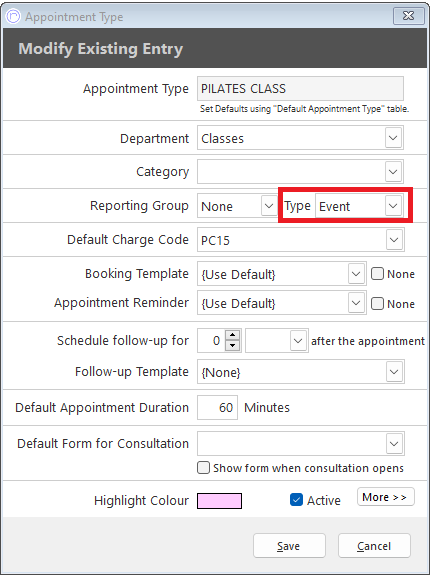This screenshot has height=578, width=430.
Task: Save the appointment type entry
Action: (x=289, y=546)
